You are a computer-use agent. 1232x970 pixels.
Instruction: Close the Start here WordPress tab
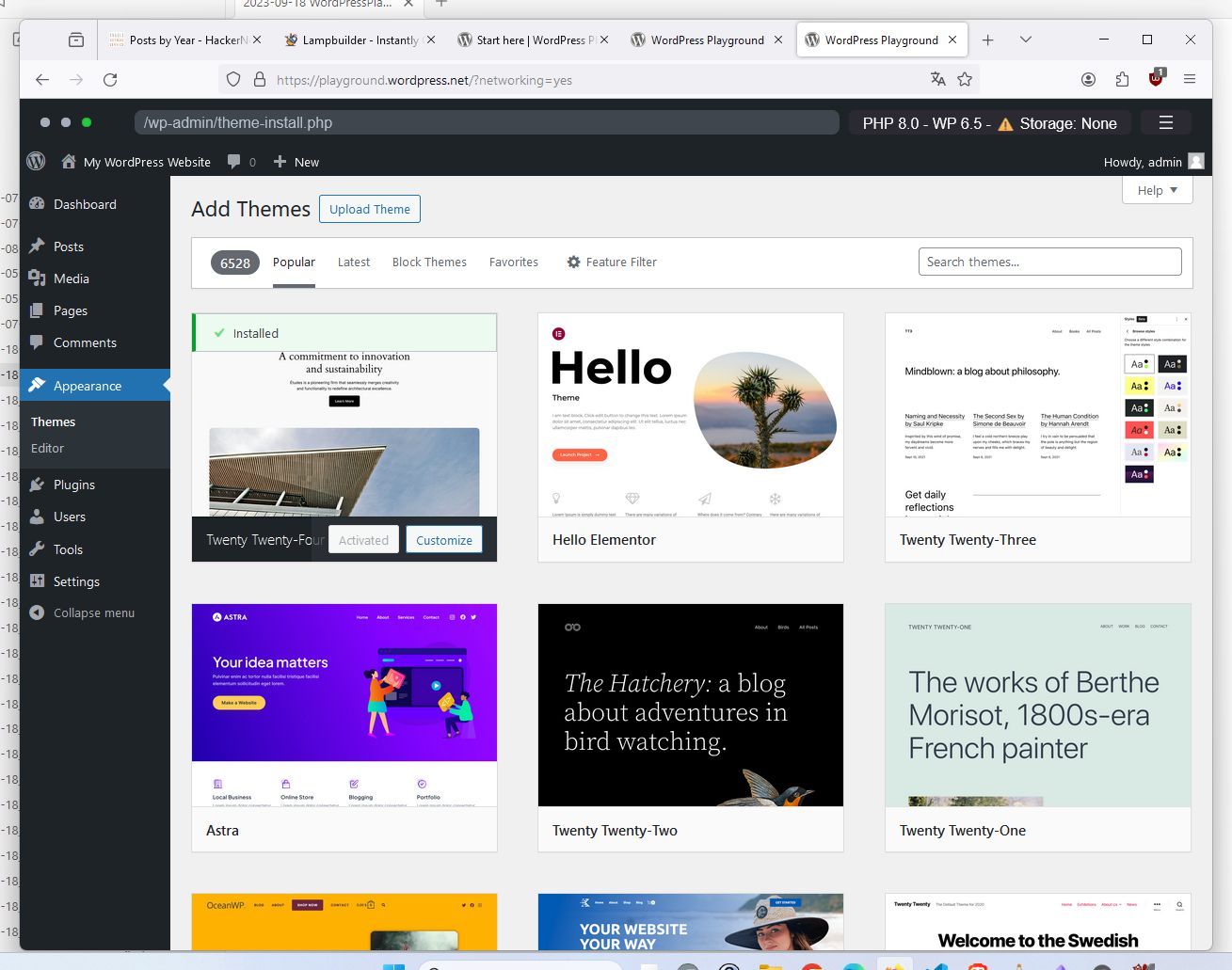click(x=604, y=40)
